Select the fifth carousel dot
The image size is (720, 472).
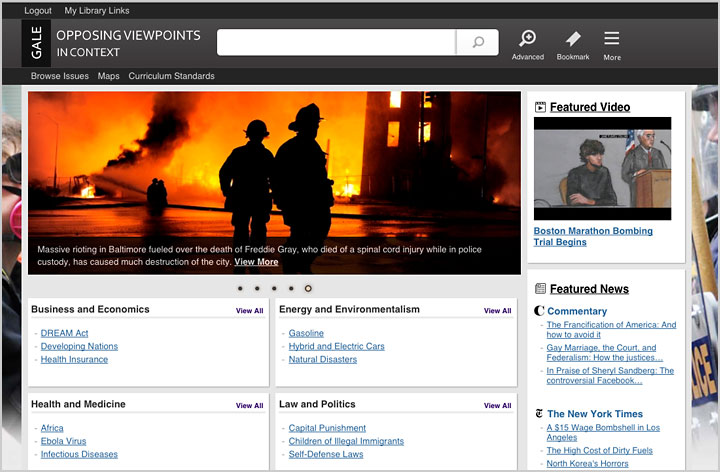[308, 288]
